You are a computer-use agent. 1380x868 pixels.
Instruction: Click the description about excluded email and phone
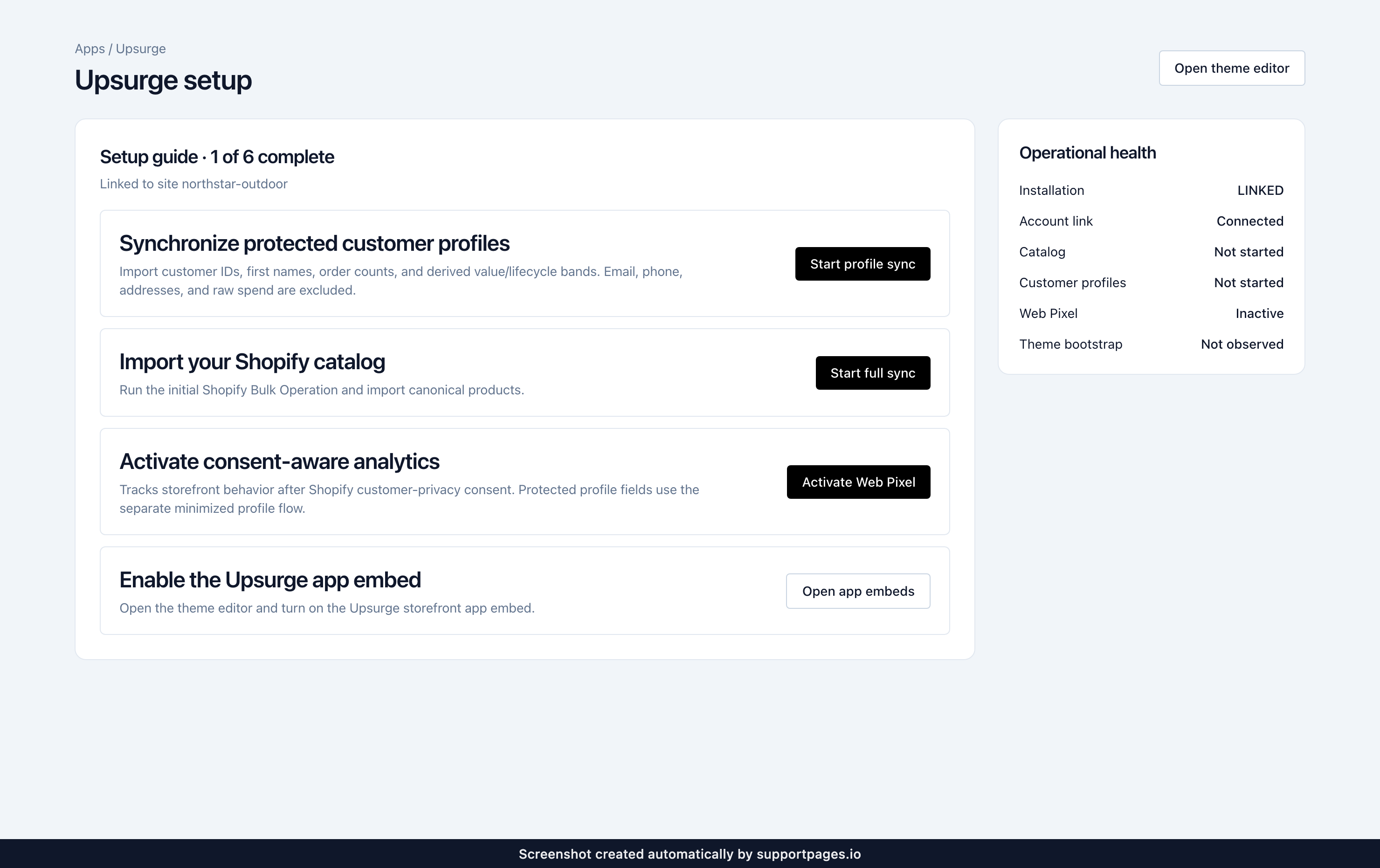point(401,281)
